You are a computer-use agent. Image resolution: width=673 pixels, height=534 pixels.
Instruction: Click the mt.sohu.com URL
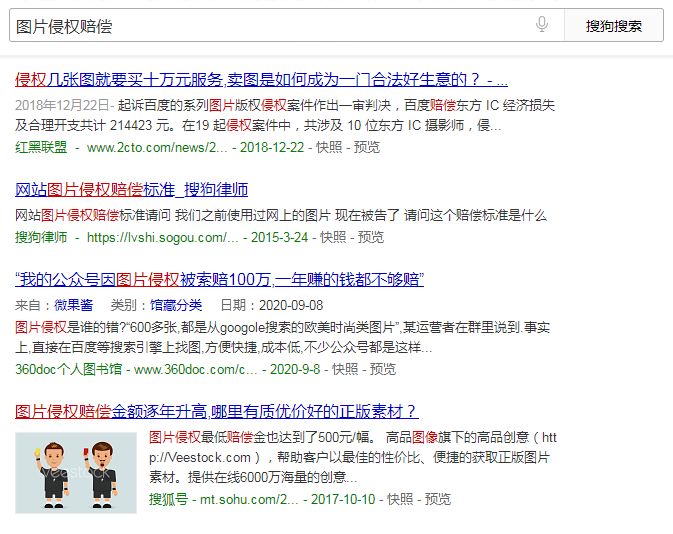point(249,499)
